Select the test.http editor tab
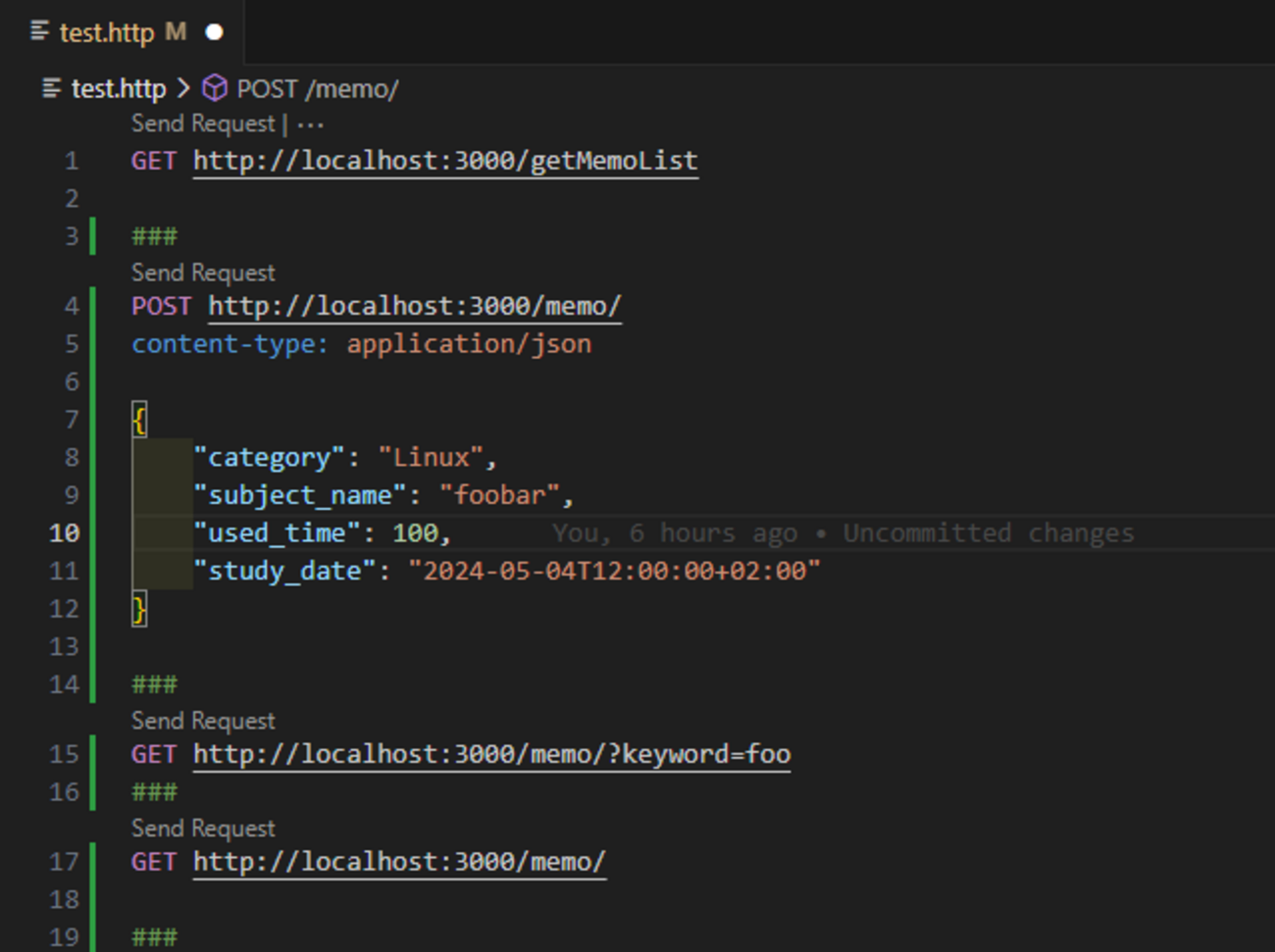 tap(107, 32)
